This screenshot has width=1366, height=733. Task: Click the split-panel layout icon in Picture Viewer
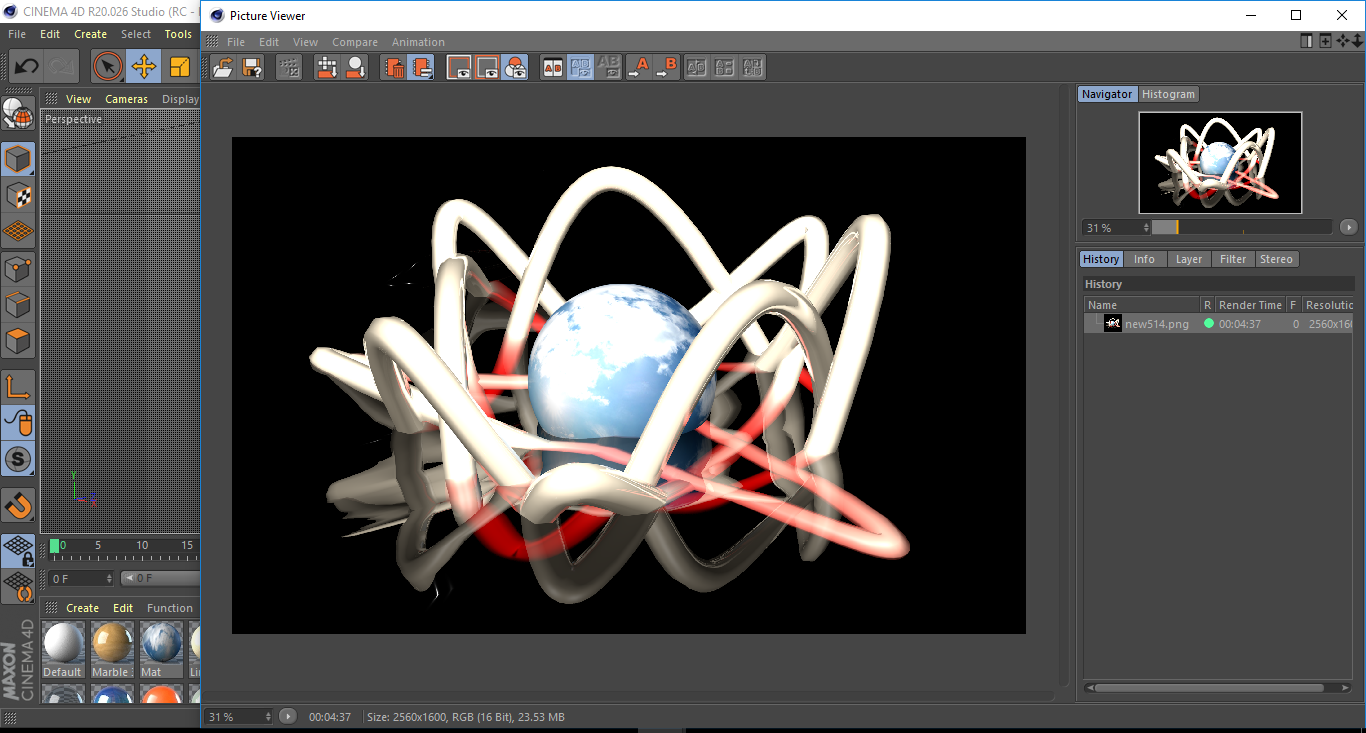pos(1307,41)
